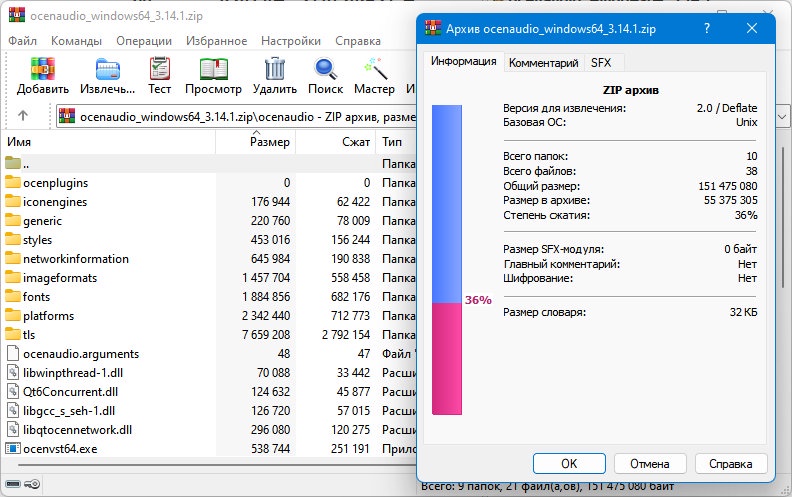
Task: Sort by the Размер column header
Action: coord(256,142)
